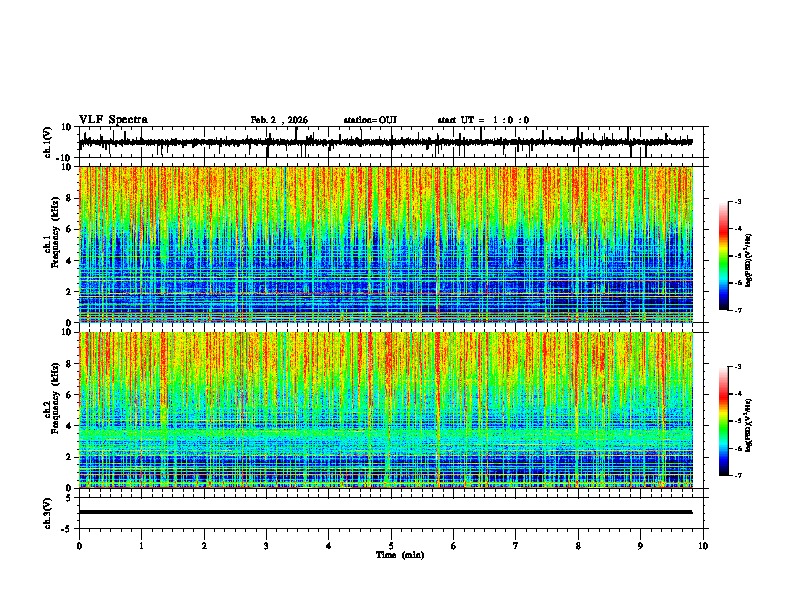The width and height of the screenshot is (792, 612).
Task: Click the "-7" label on ch.1 color bar
Action: pos(737,310)
